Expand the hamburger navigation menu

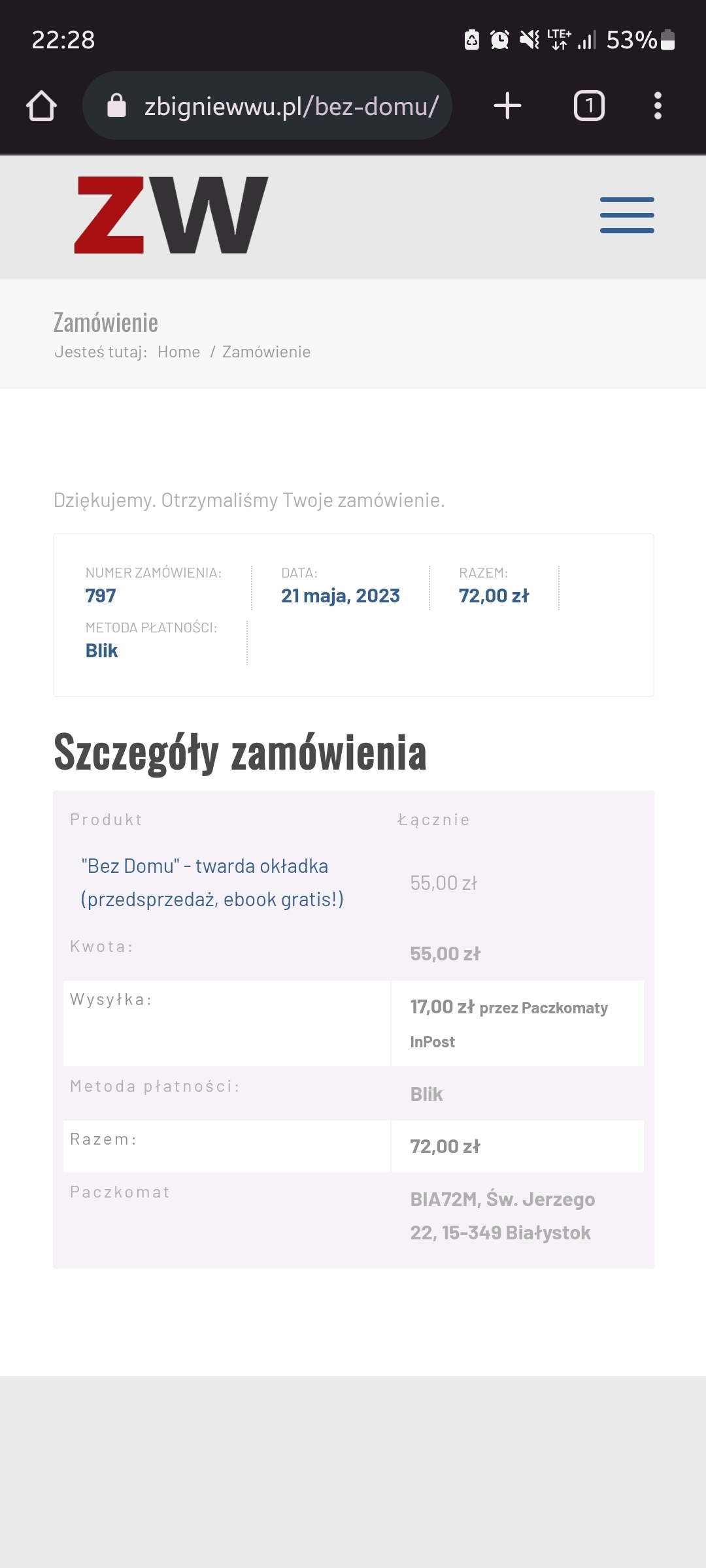pos(627,215)
